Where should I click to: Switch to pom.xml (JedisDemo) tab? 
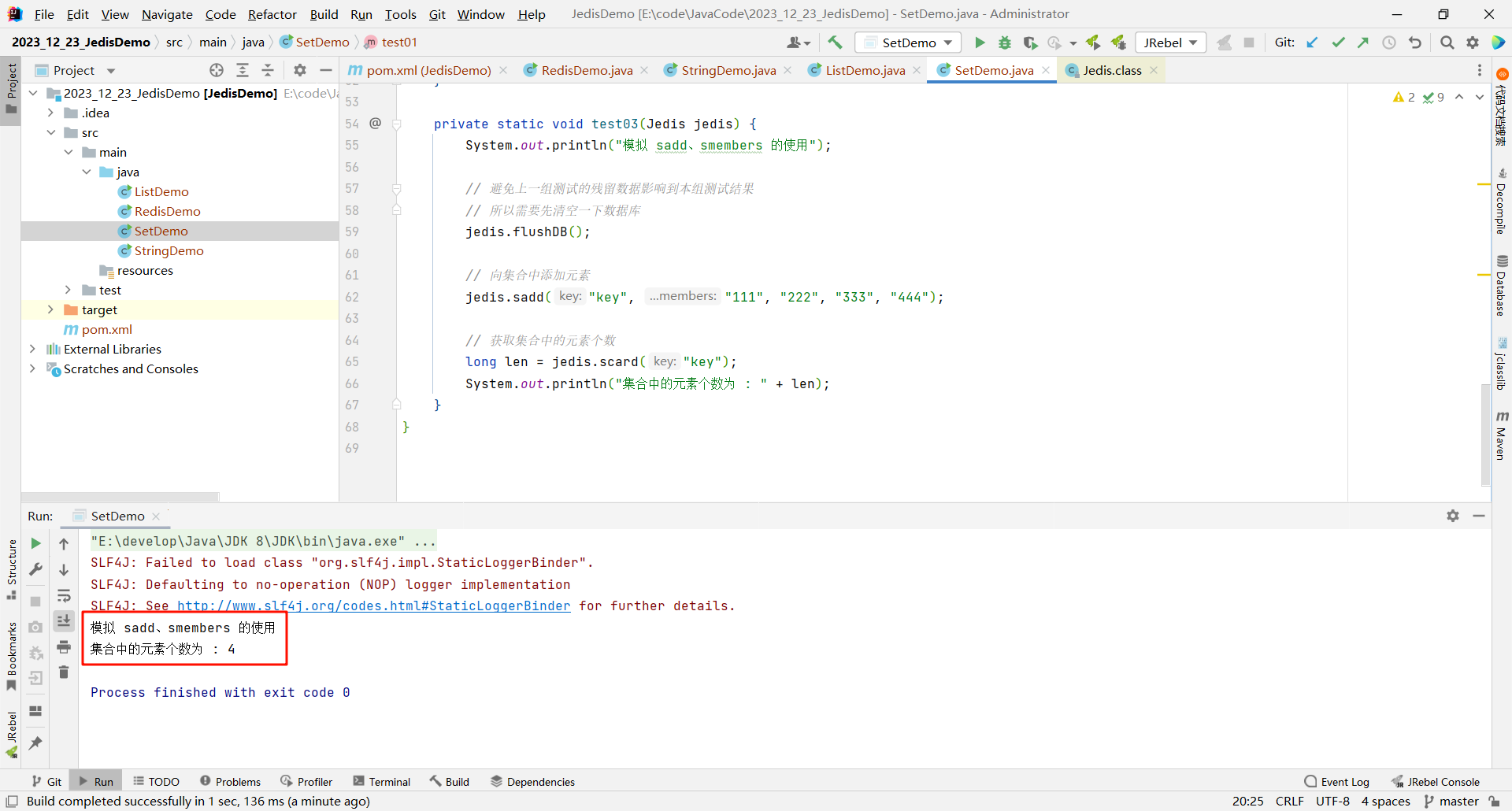(428, 70)
